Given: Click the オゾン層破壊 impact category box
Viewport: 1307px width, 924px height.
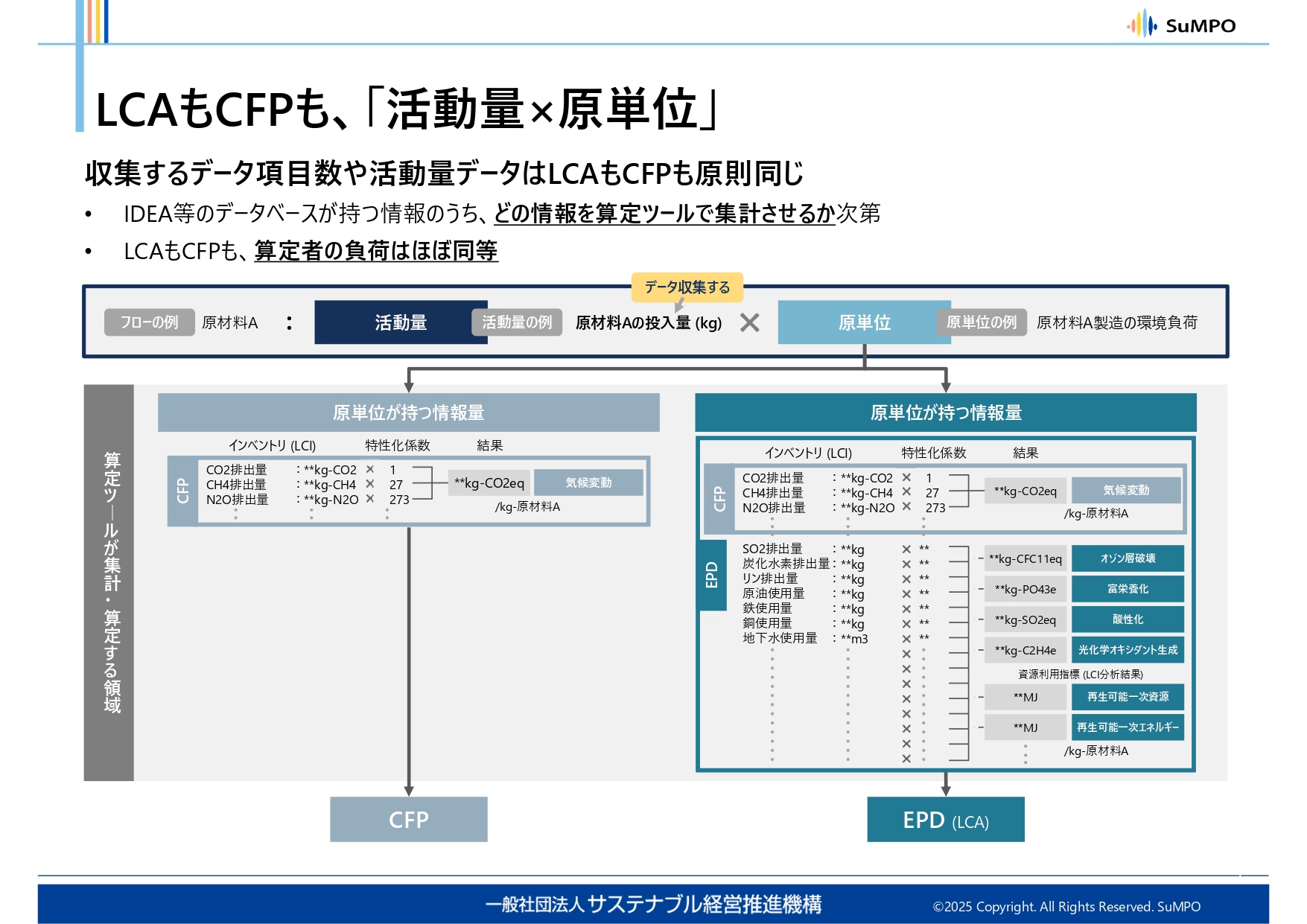Looking at the screenshot, I should pyautogui.click(x=1128, y=558).
